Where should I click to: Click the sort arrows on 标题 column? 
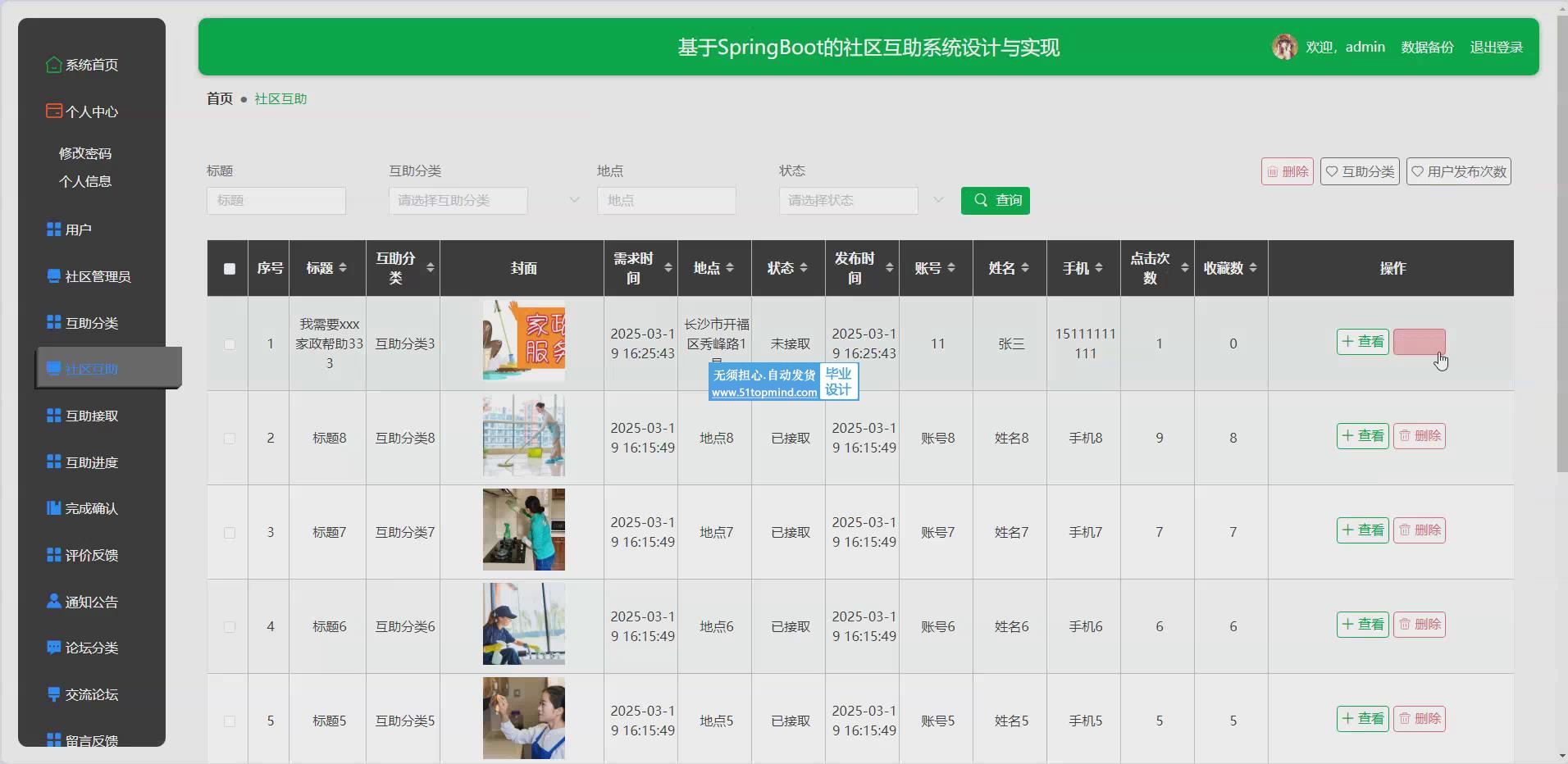tap(343, 268)
